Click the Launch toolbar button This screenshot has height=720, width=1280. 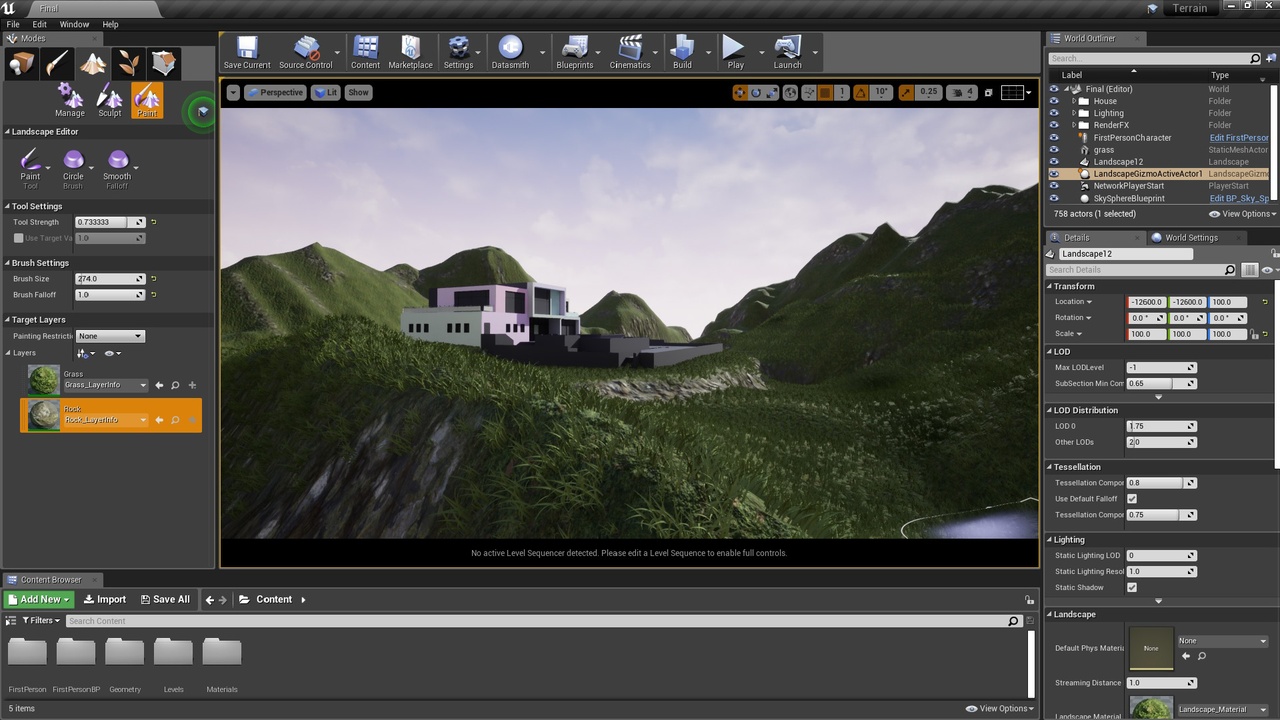787,53
